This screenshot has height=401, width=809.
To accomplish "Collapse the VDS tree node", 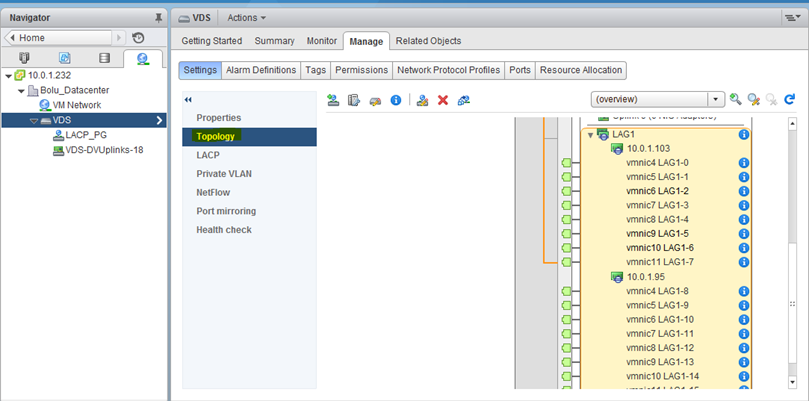I will point(34,121).
